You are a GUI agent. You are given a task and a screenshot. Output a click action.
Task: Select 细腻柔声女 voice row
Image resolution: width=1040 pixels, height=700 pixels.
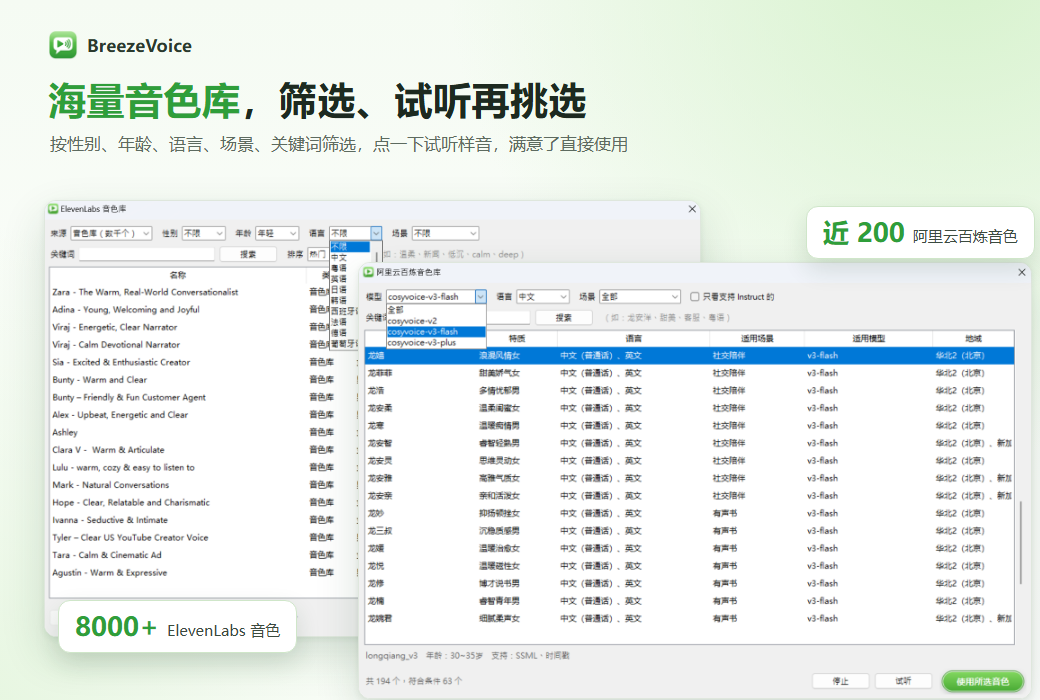pos(689,618)
